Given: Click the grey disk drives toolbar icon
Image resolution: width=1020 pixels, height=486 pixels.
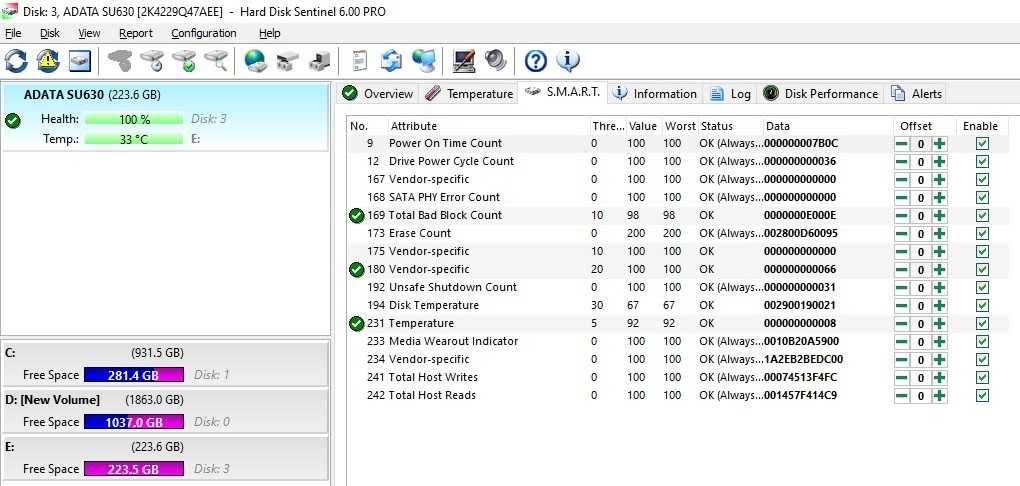Looking at the screenshot, I should 288,61.
